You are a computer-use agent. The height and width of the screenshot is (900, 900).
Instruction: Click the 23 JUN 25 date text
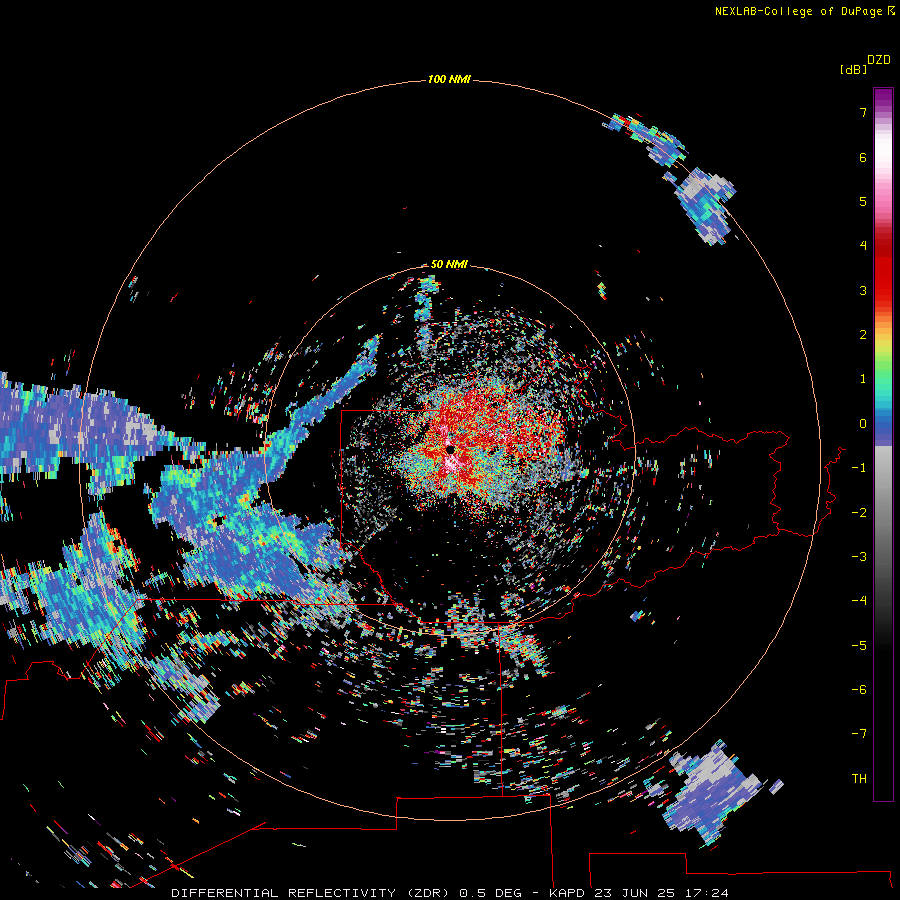pyautogui.click(x=636, y=893)
